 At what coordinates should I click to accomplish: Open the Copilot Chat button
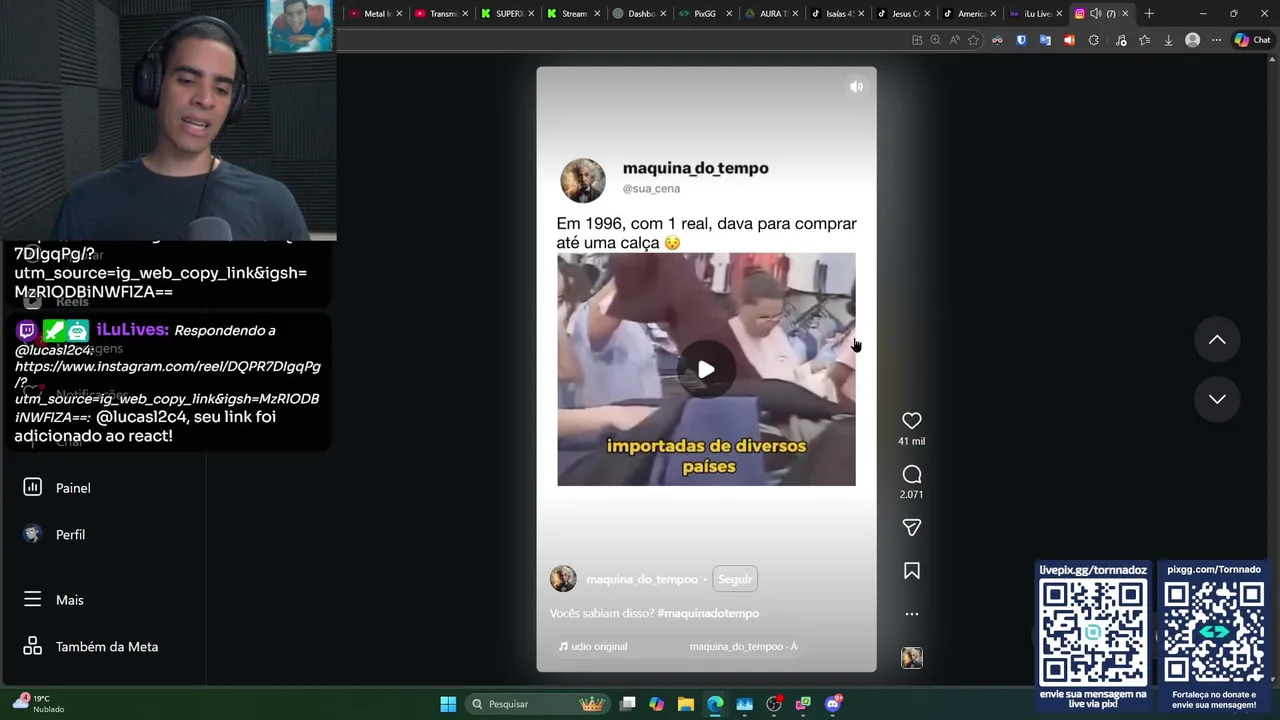1252,40
